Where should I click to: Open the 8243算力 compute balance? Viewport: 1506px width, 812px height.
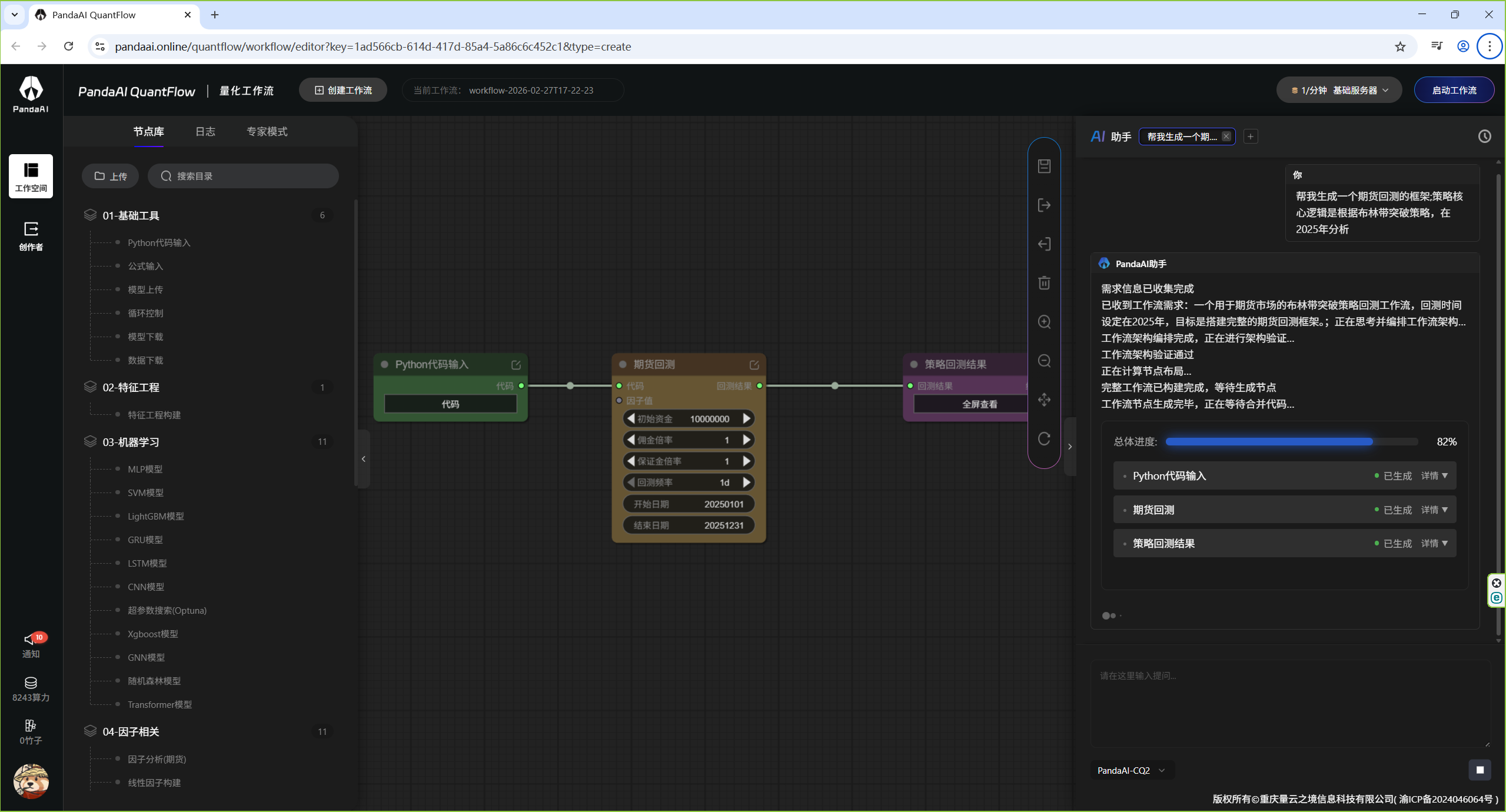[31, 689]
